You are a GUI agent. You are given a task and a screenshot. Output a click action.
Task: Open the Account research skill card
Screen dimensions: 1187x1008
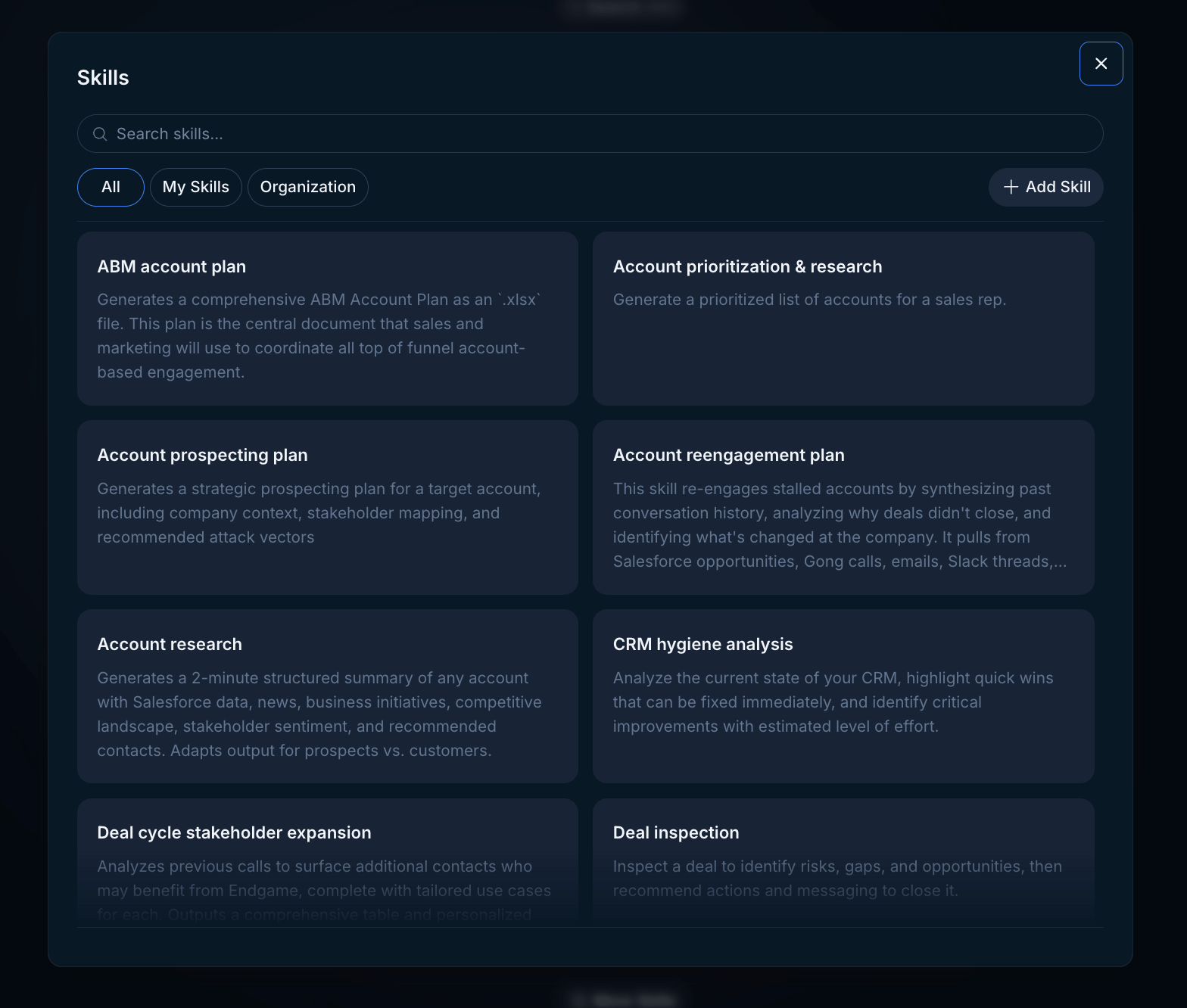tap(328, 696)
